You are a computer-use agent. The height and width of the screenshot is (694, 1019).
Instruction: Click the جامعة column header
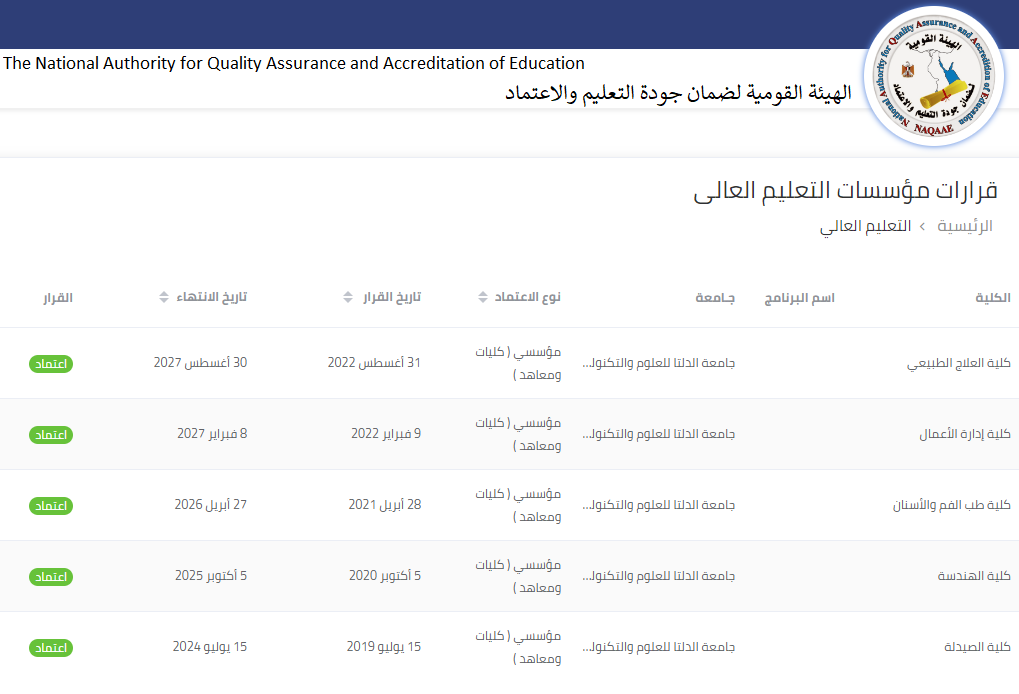pos(715,298)
